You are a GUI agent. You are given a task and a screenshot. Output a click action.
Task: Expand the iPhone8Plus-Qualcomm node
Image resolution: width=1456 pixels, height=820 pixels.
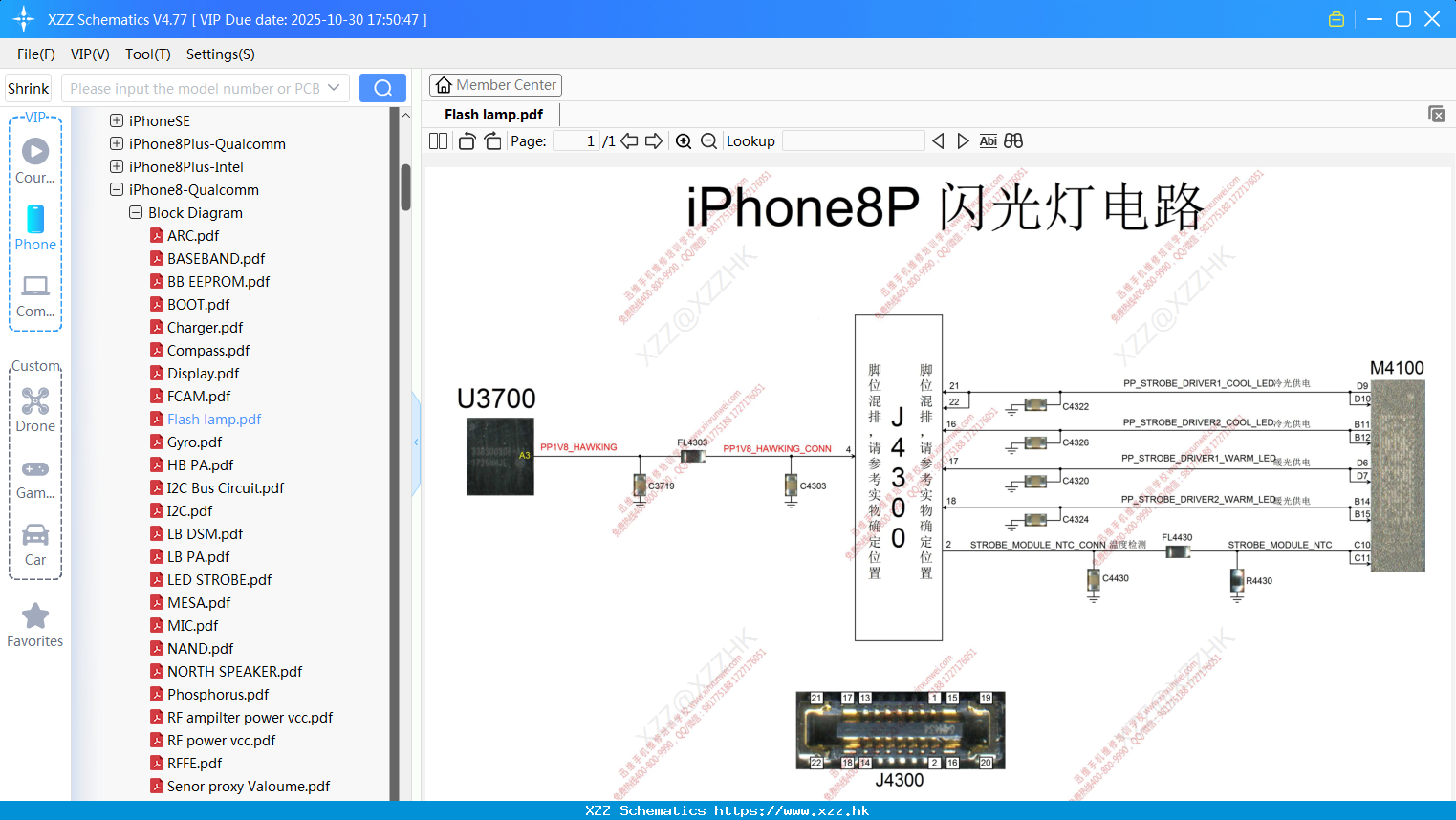click(x=117, y=143)
